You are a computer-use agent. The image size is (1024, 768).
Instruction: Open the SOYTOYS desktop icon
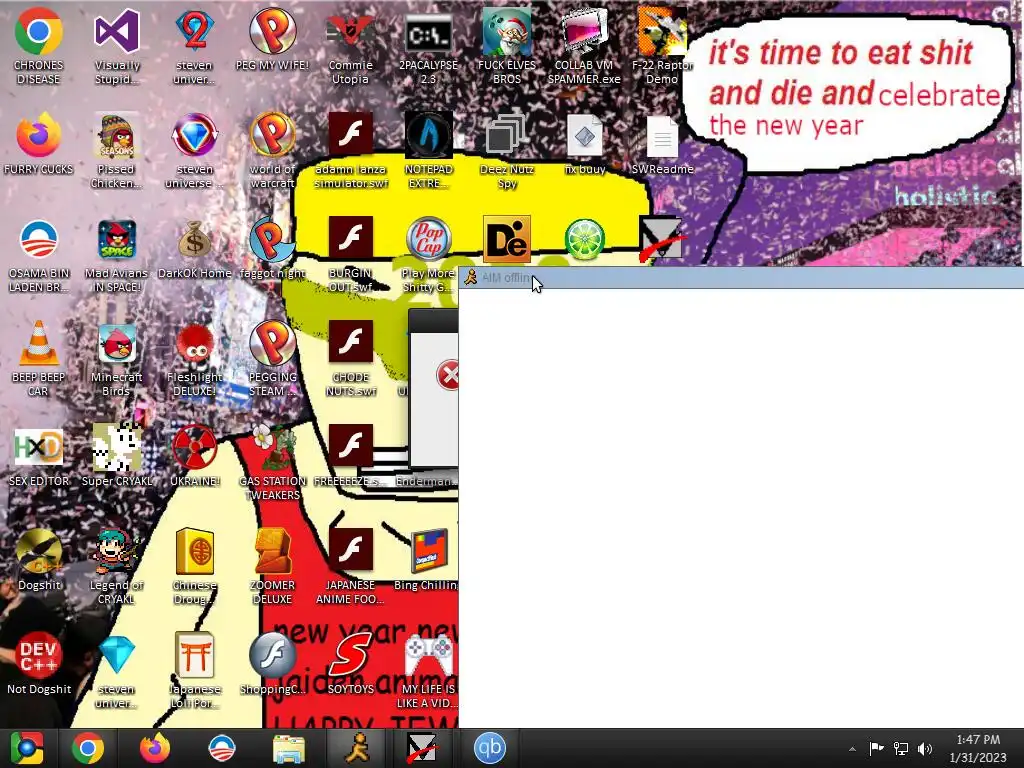click(351, 656)
